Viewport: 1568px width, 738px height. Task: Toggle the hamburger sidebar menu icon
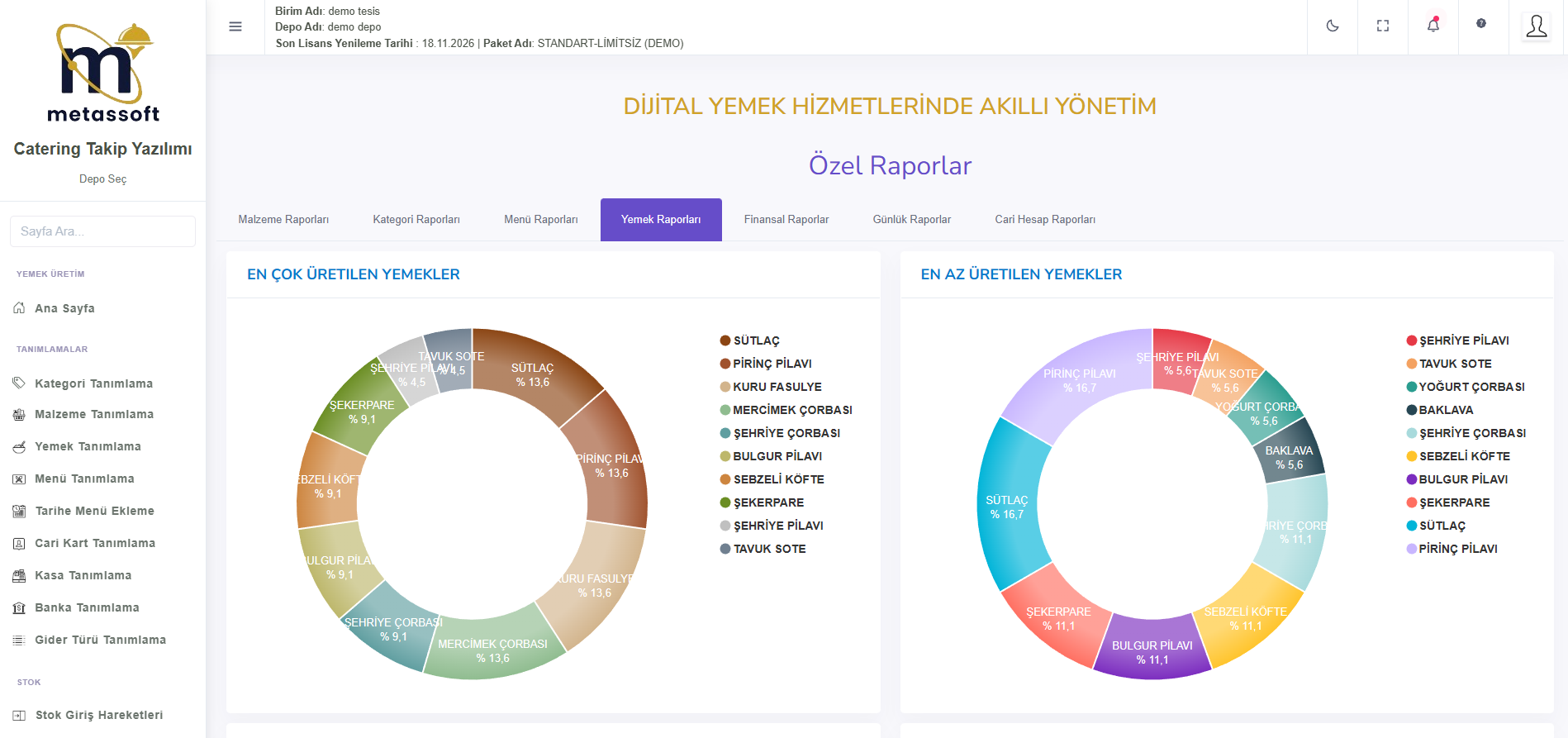click(235, 26)
